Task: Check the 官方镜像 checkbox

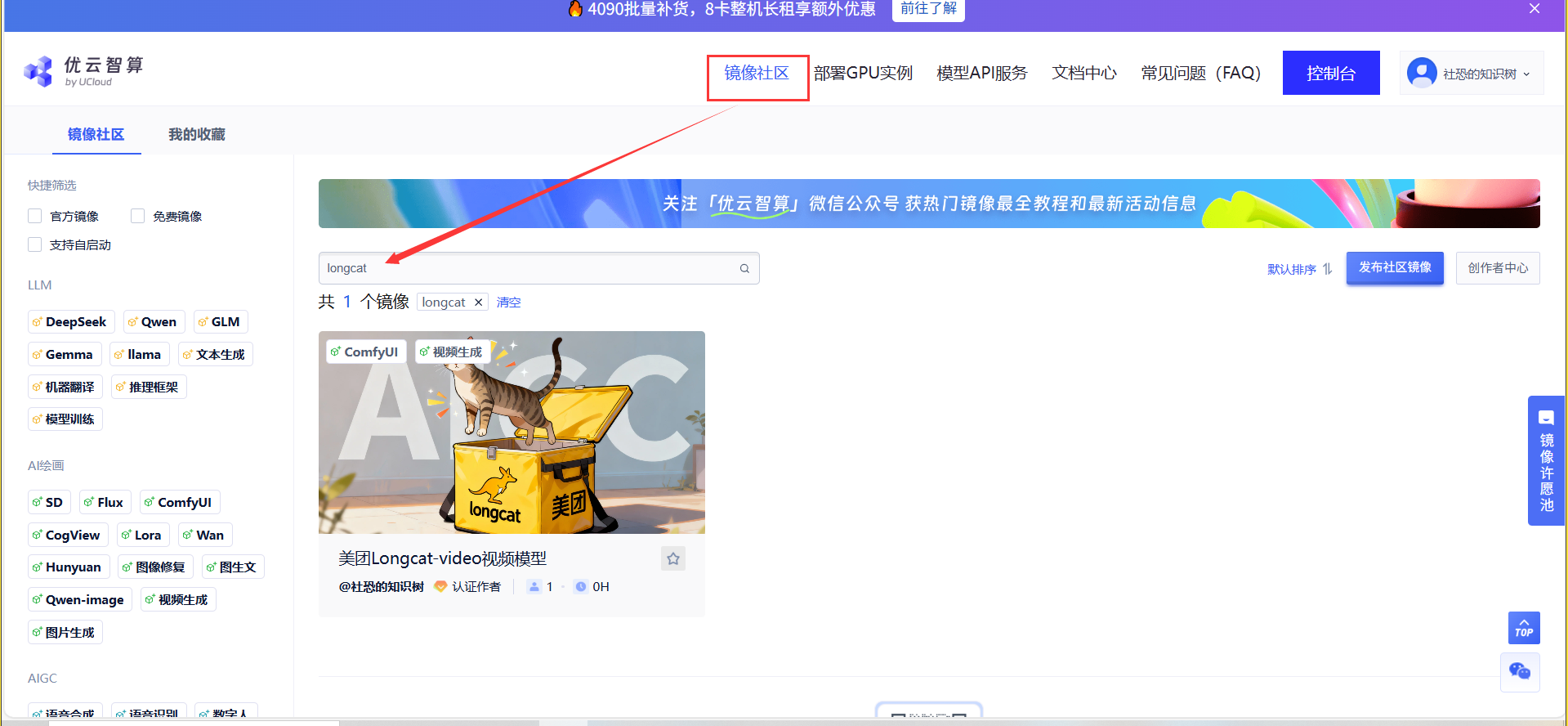Action: coord(35,216)
